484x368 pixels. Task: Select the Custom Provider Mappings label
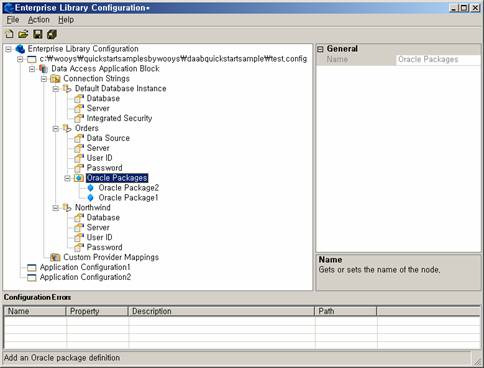click(x=111, y=257)
